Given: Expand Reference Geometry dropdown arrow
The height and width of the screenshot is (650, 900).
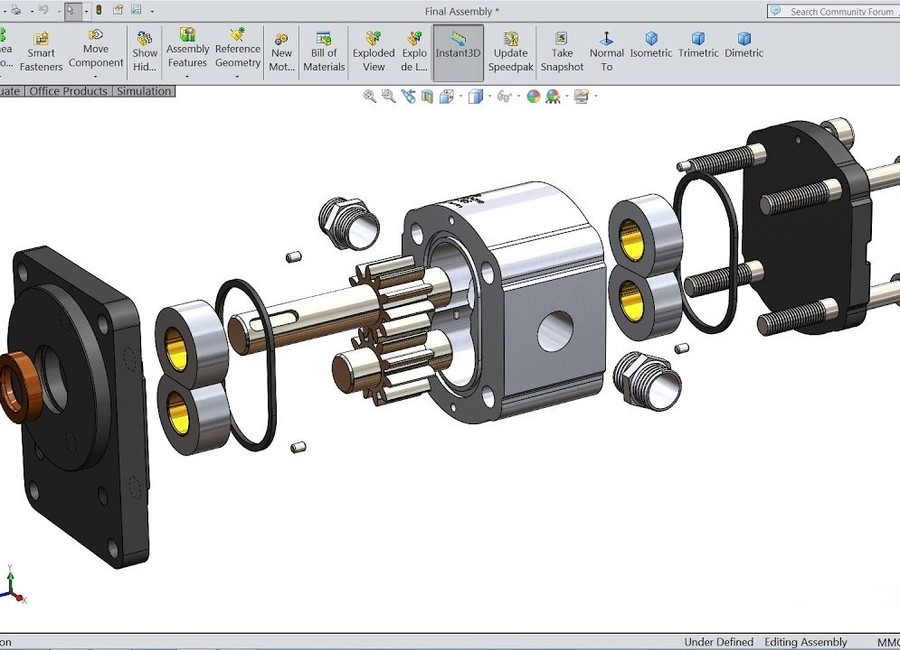Looking at the screenshot, I should 238,76.
